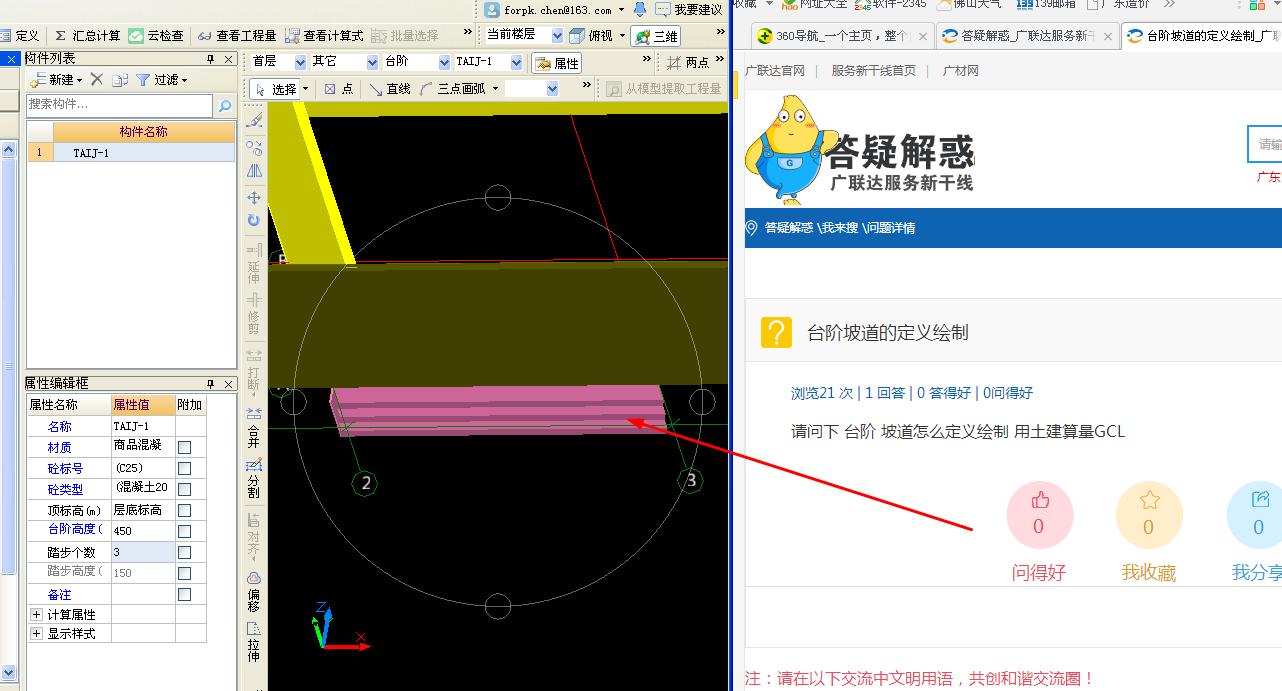Image resolution: width=1282 pixels, height=691 pixels.
Task: Click the 延伸 extend tool
Action: pos(254,263)
